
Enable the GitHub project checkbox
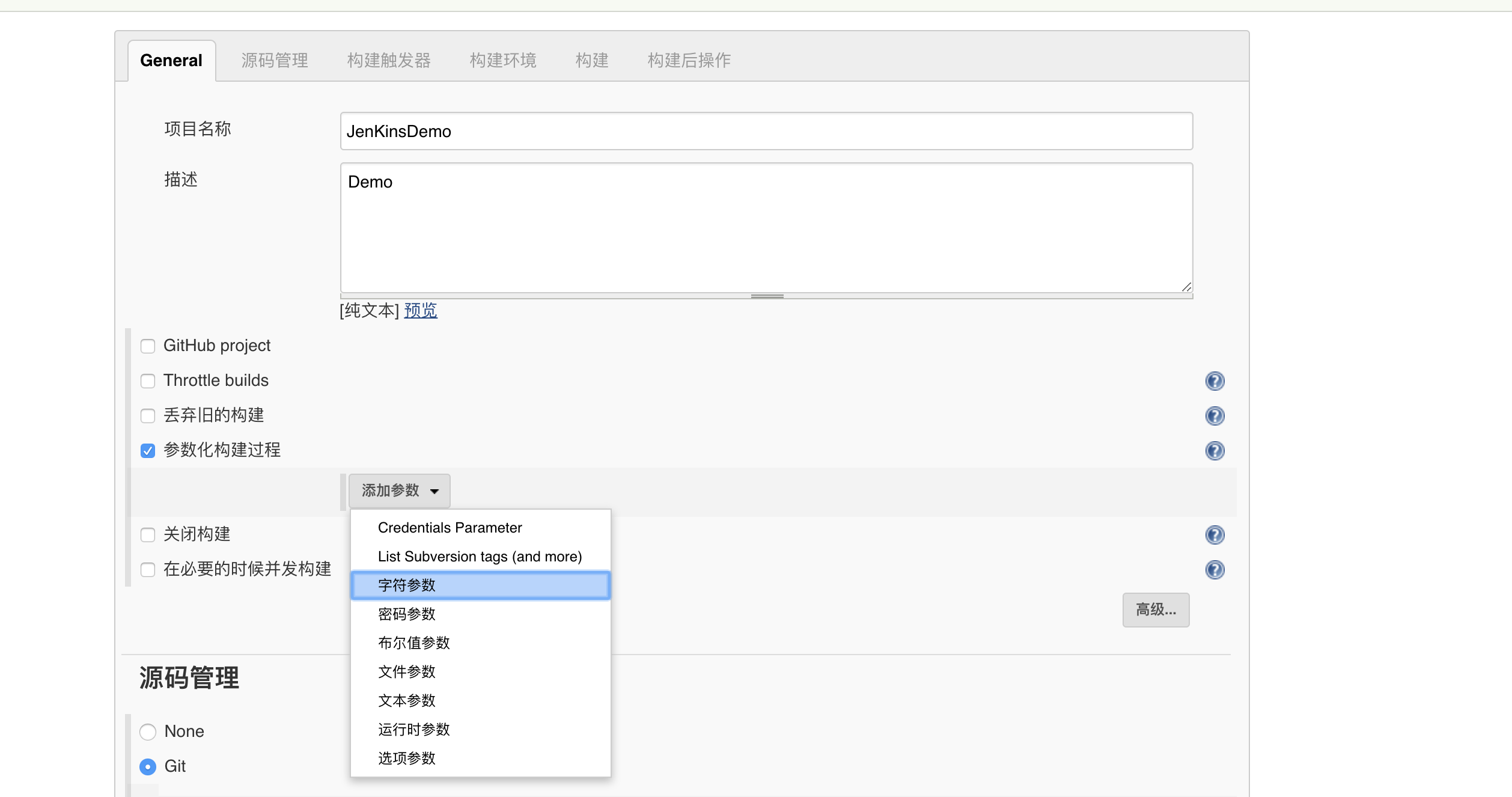pyautogui.click(x=148, y=346)
